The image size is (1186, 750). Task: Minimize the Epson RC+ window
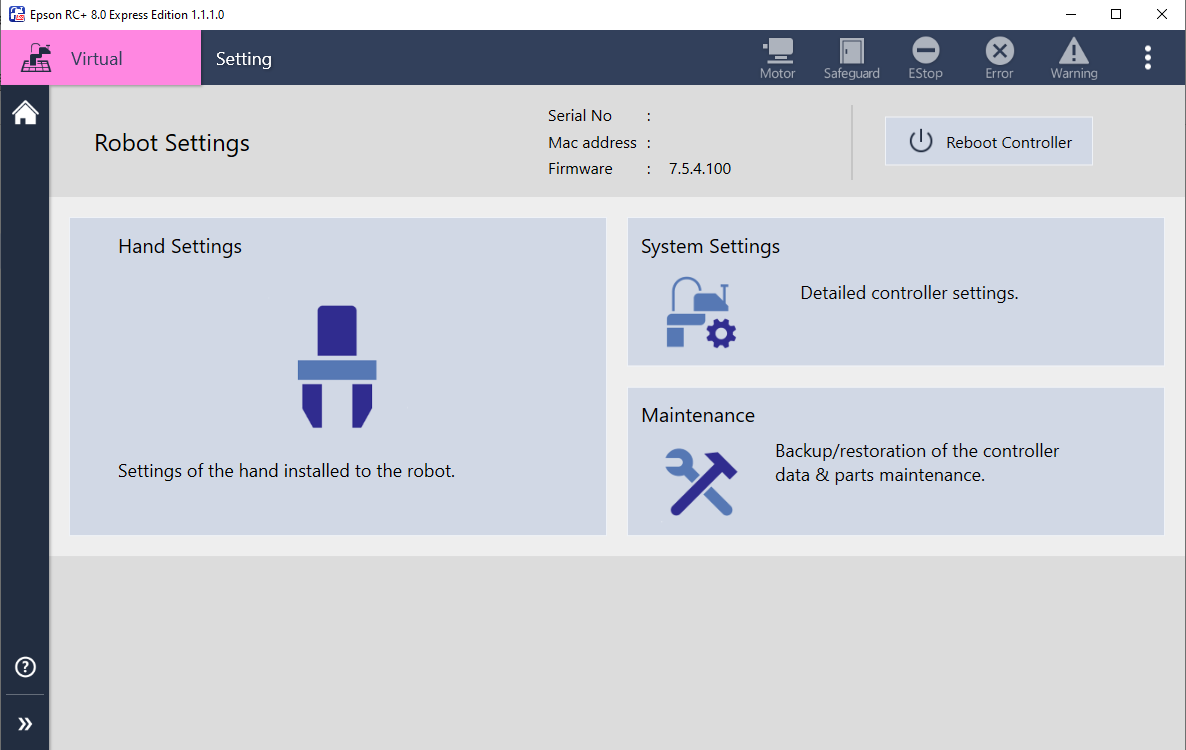tap(1071, 14)
